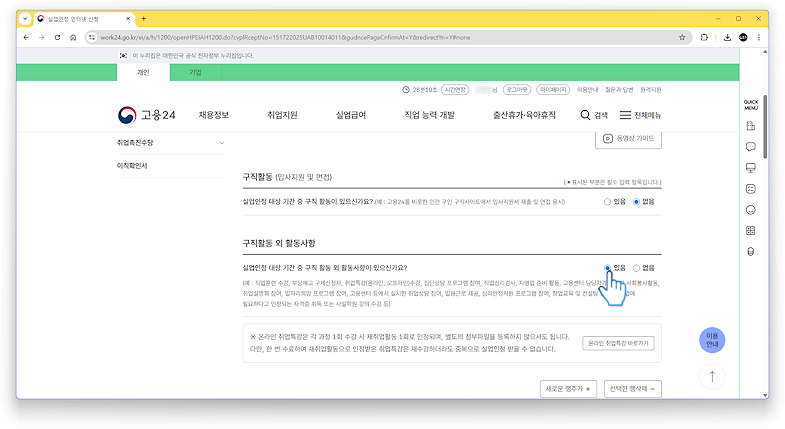This screenshot has height=429, width=785.
Task: Select 있음 for 구직활동 외 활동사항
Action: [607, 268]
